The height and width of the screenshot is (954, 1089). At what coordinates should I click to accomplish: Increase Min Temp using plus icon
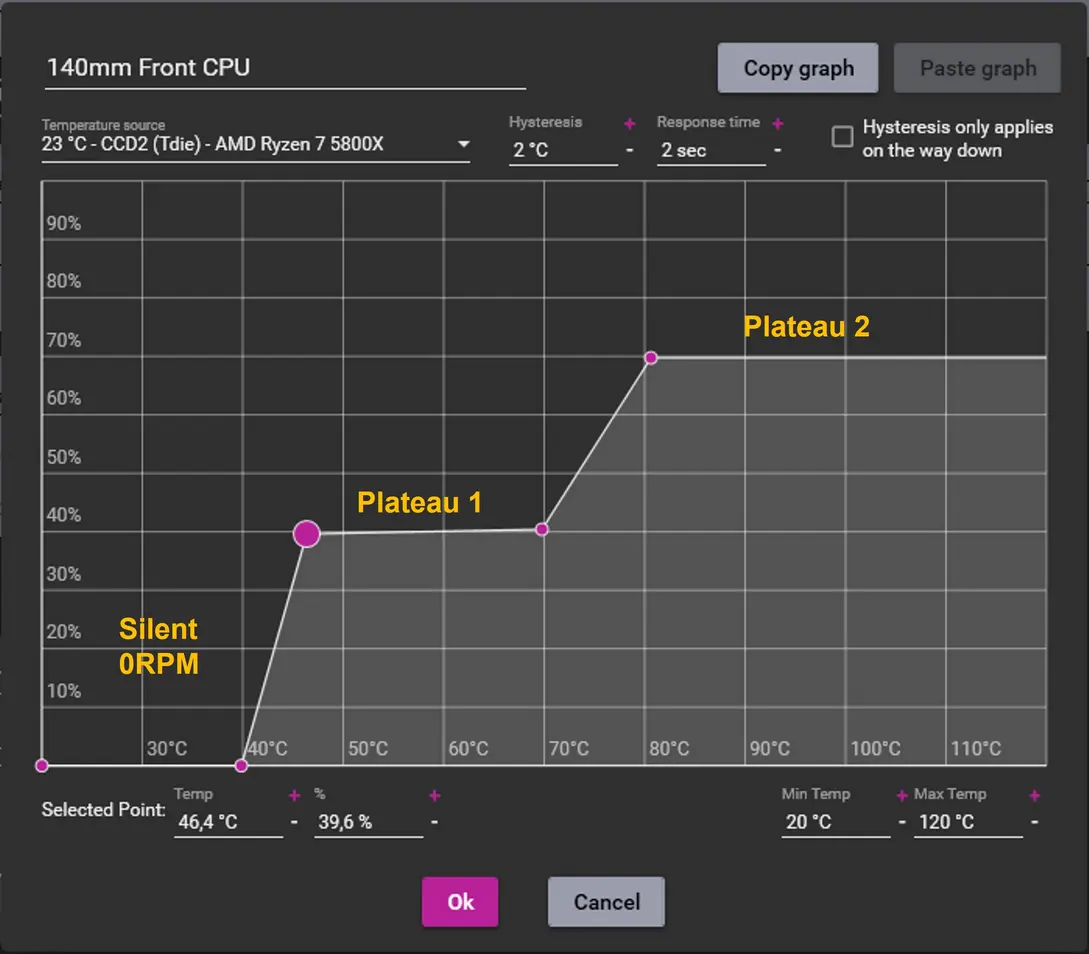point(902,796)
